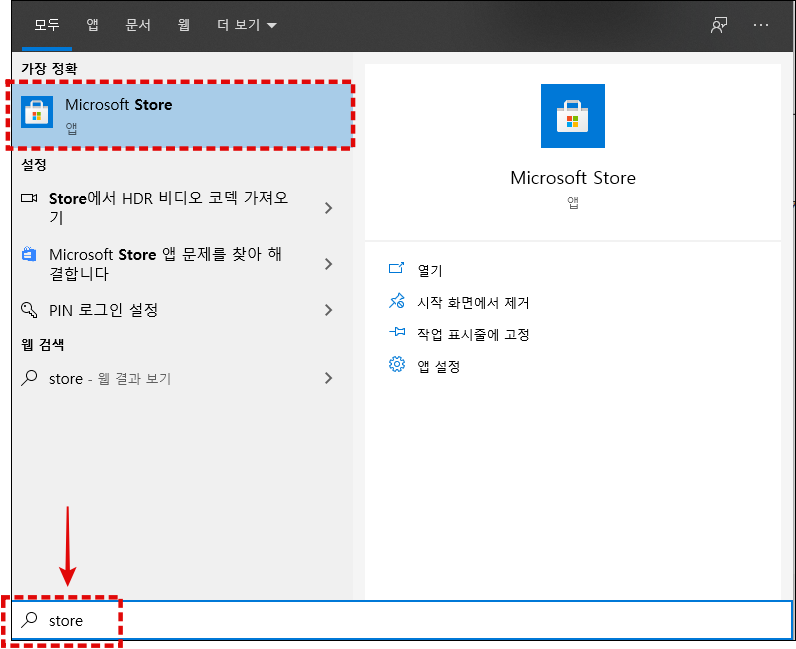
Task: Click 열기 to open the app
Action: [430, 270]
